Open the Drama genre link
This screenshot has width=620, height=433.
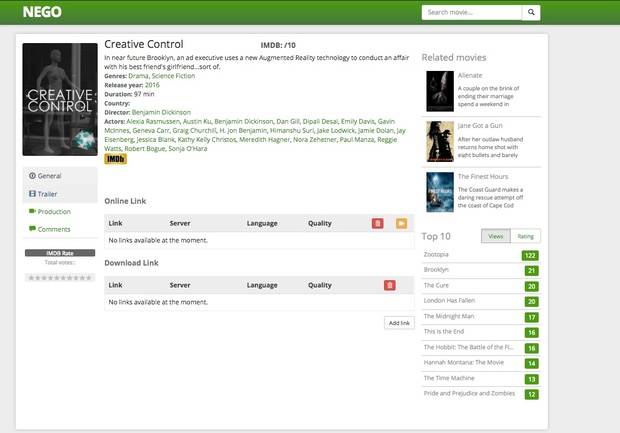coord(138,76)
